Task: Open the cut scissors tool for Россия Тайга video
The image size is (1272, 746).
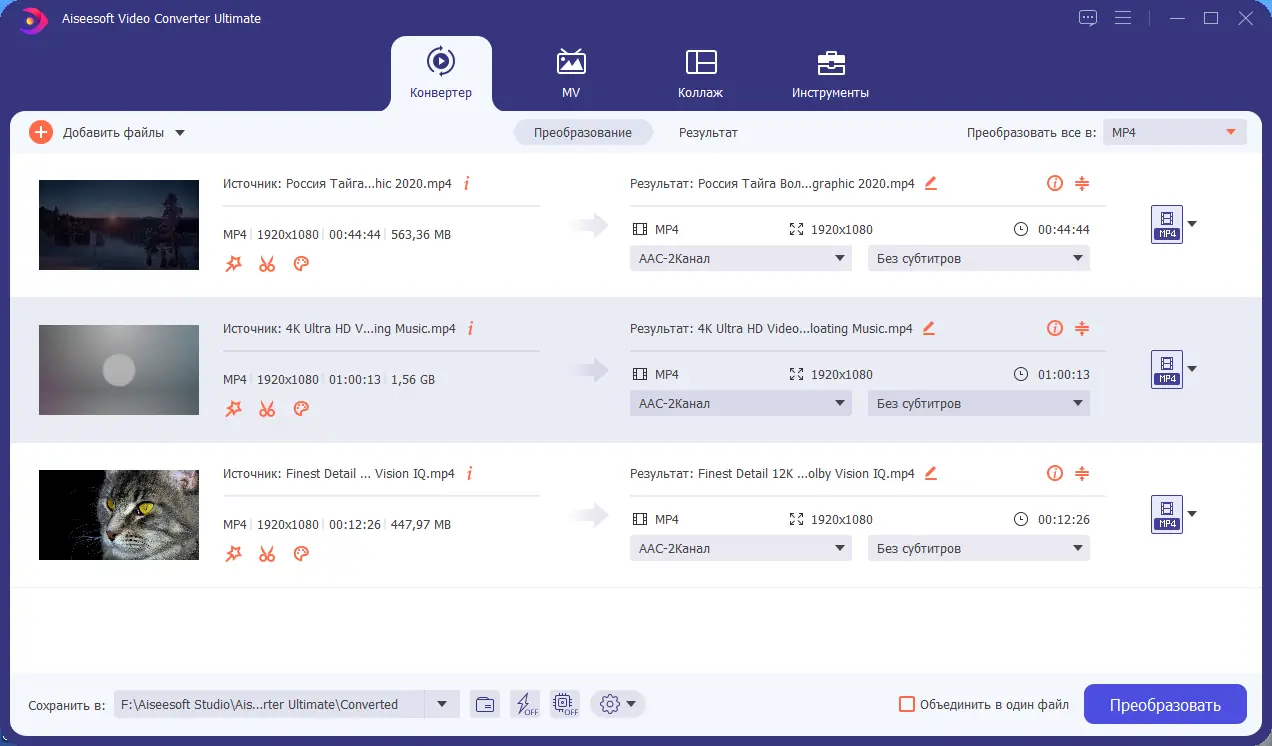Action: 267,264
